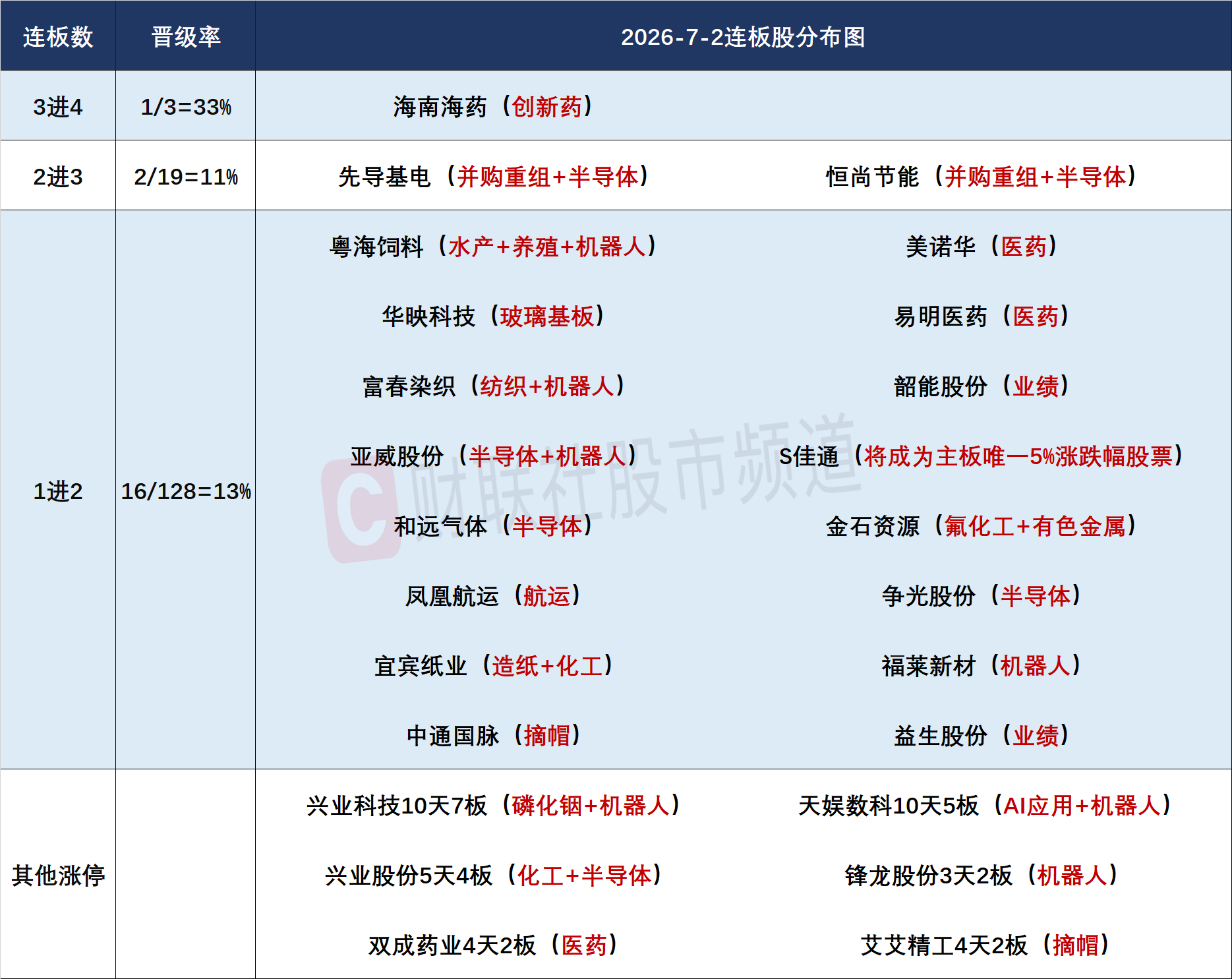
Task: Select the 其他涨停 row label
Action: coord(58,875)
